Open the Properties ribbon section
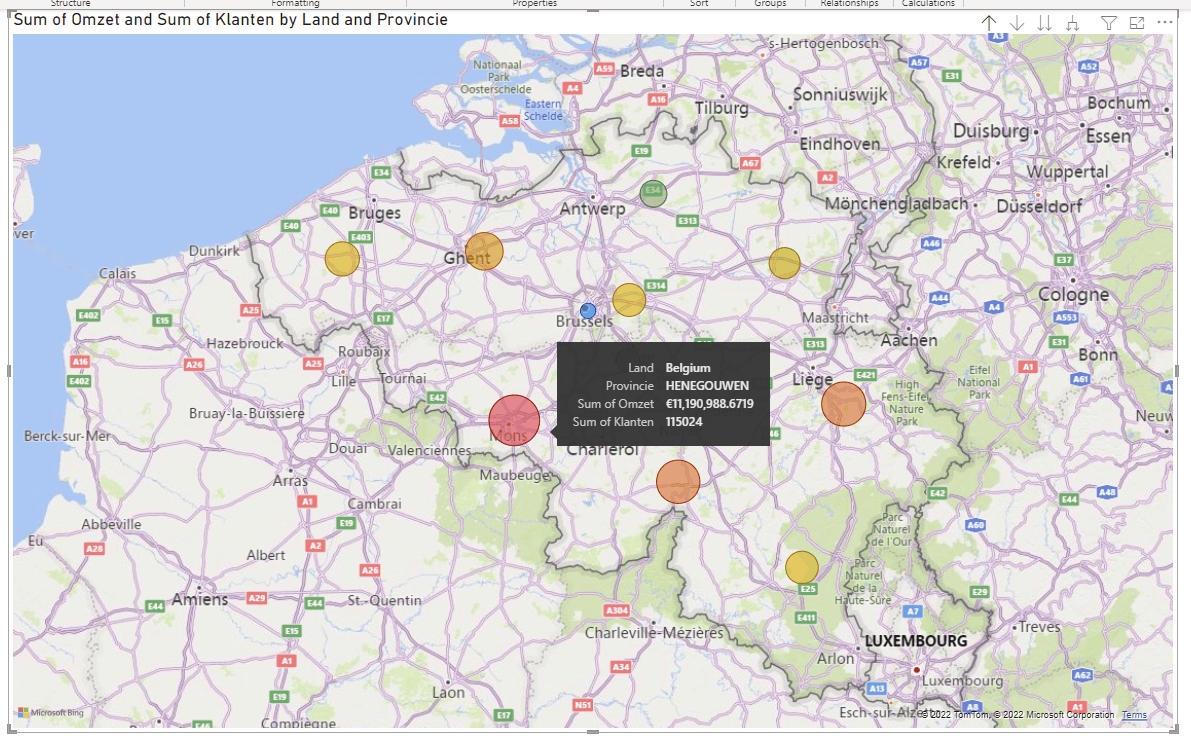Image resolution: width=1191 pixels, height=738 pixels. pos(535,4)
